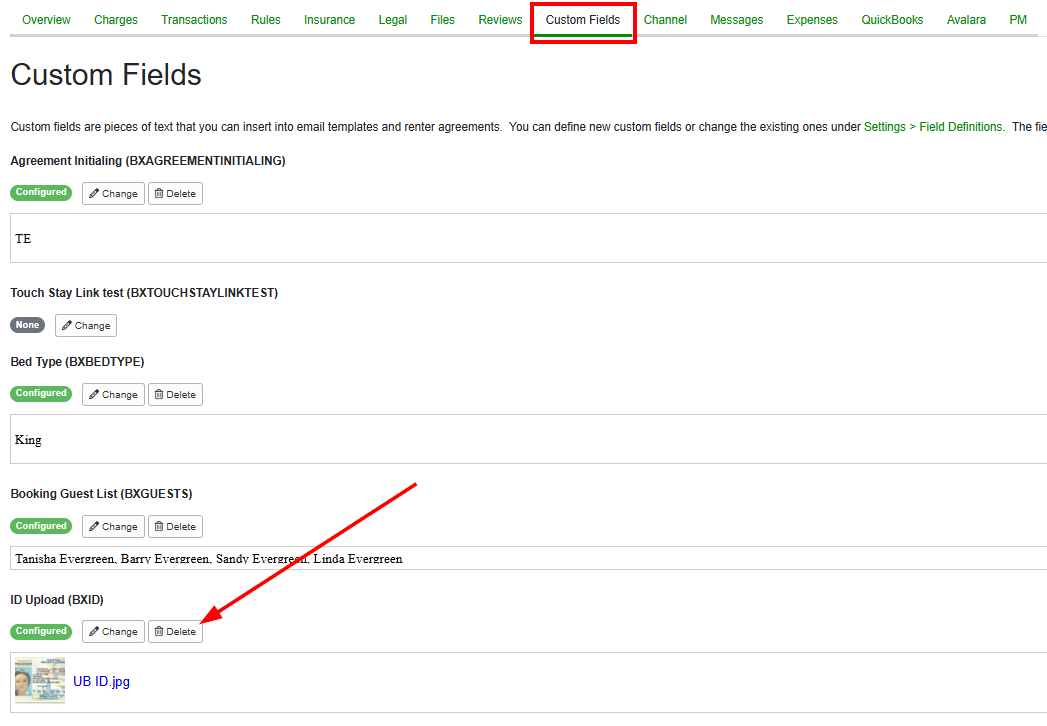The image size is (1047, 726).
Task: Click the Change button for ID Upload
Action: coord(113,631)
